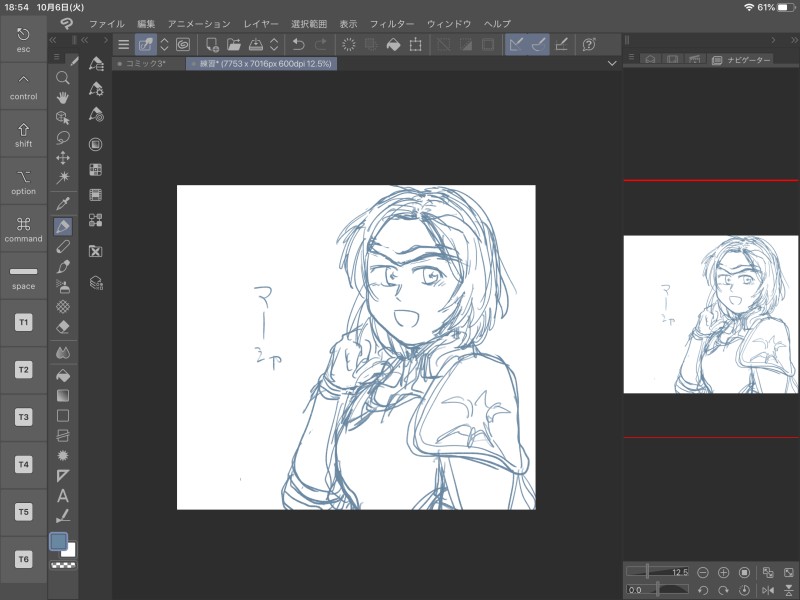Open the Navigator palette menu icon
This screenshot has height=600, width=800.
[x=631, y=57]
